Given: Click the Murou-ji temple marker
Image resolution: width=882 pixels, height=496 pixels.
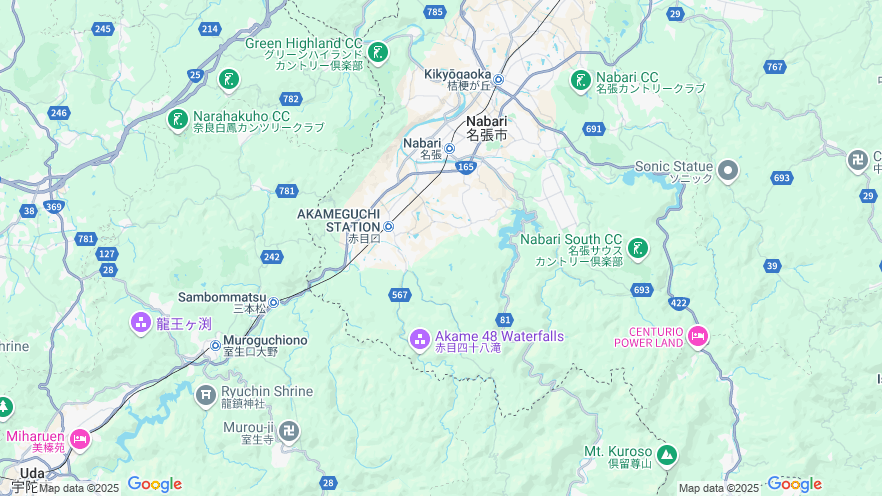Looking at the screenshot, I should pyautogui.click(x=289, y=432).
